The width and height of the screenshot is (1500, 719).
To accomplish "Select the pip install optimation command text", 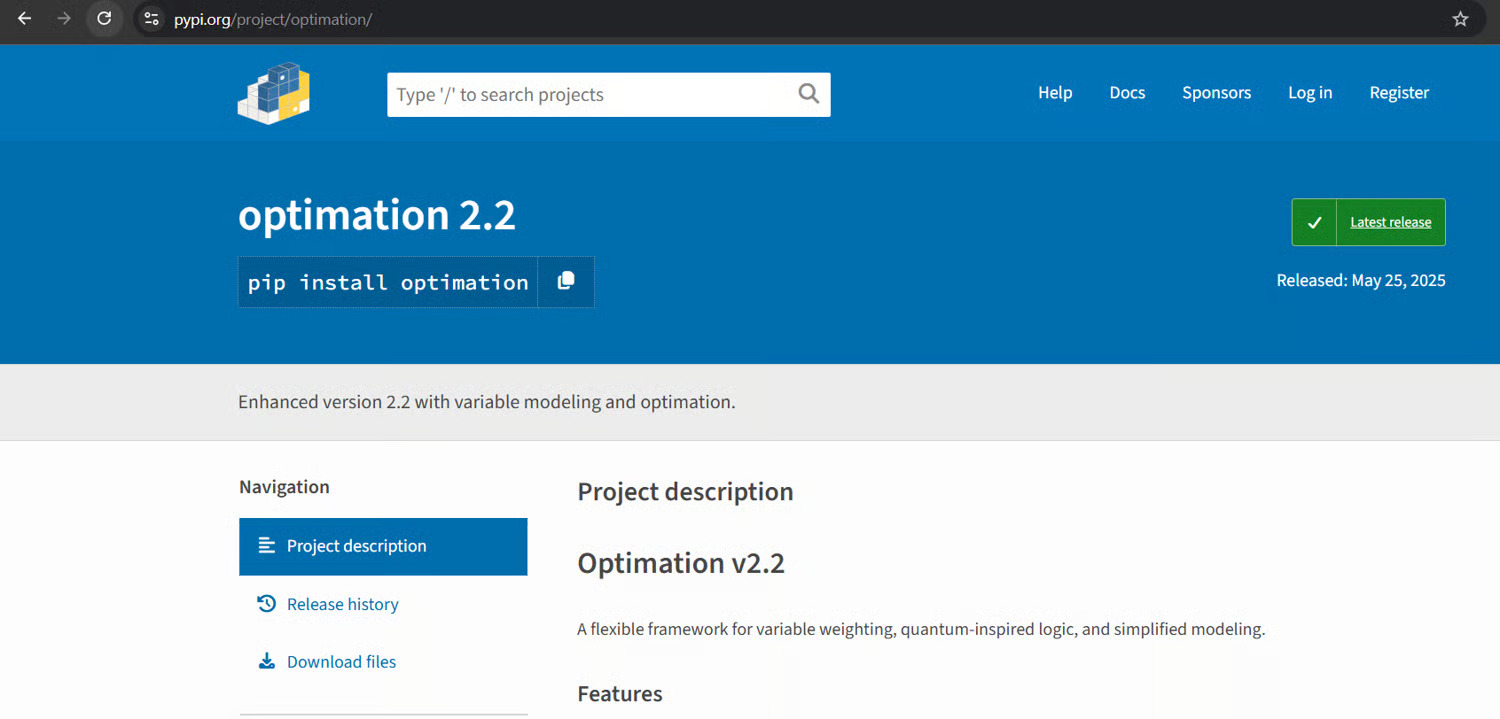I will tap(388, 282).
